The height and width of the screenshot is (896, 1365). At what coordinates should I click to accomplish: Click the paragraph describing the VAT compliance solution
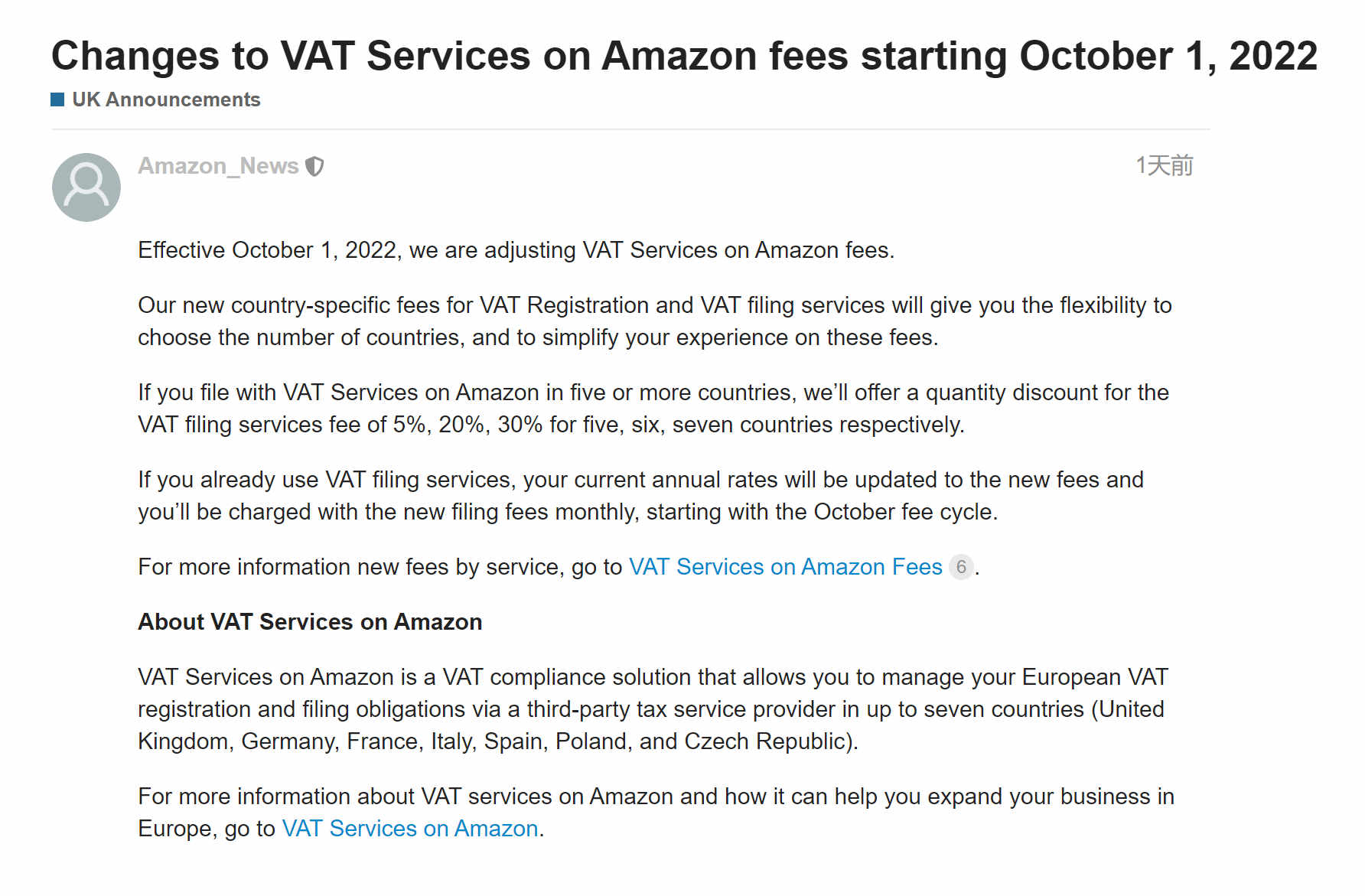(x=653, y=709)
